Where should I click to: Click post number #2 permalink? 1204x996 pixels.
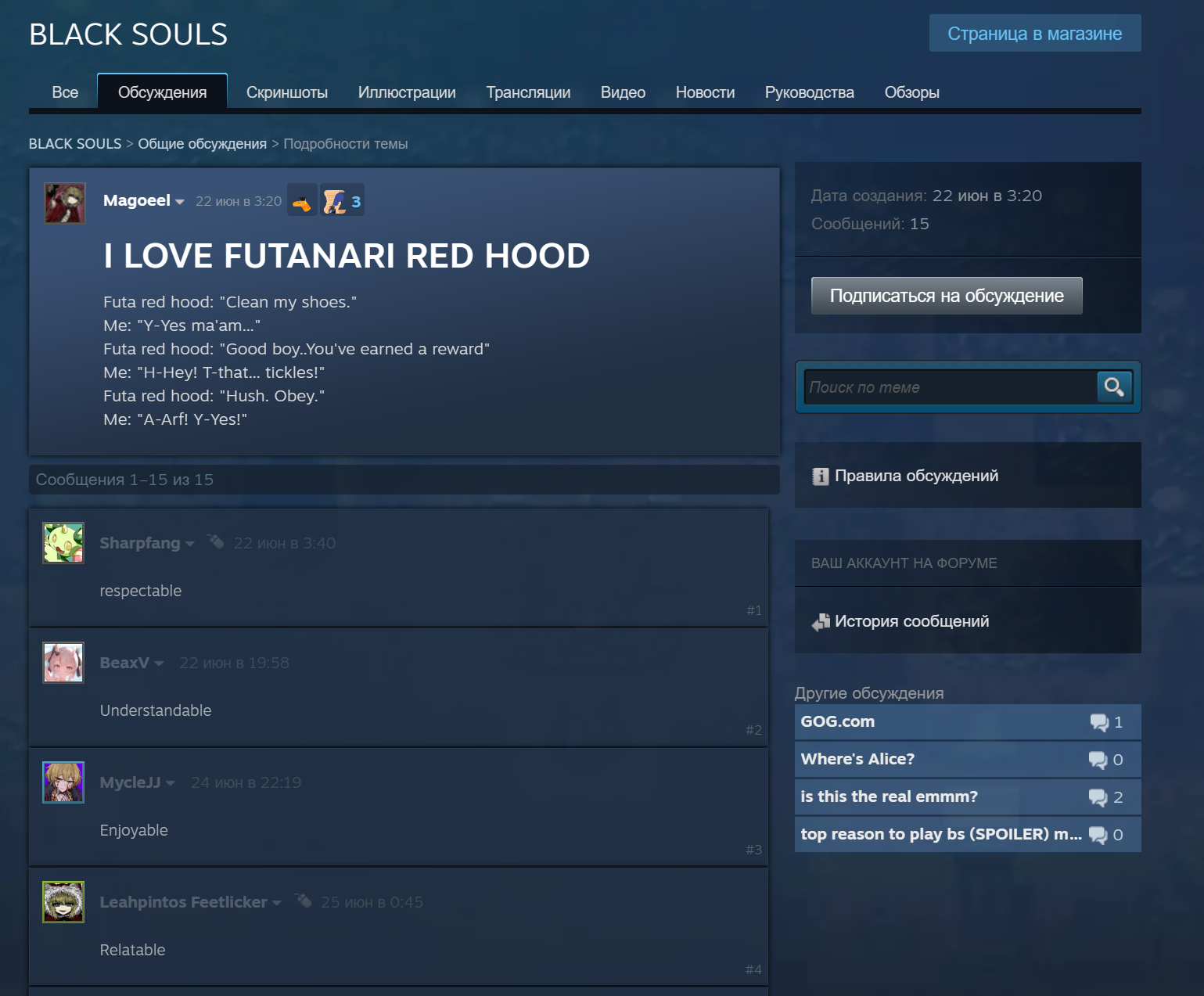point(753,730)
